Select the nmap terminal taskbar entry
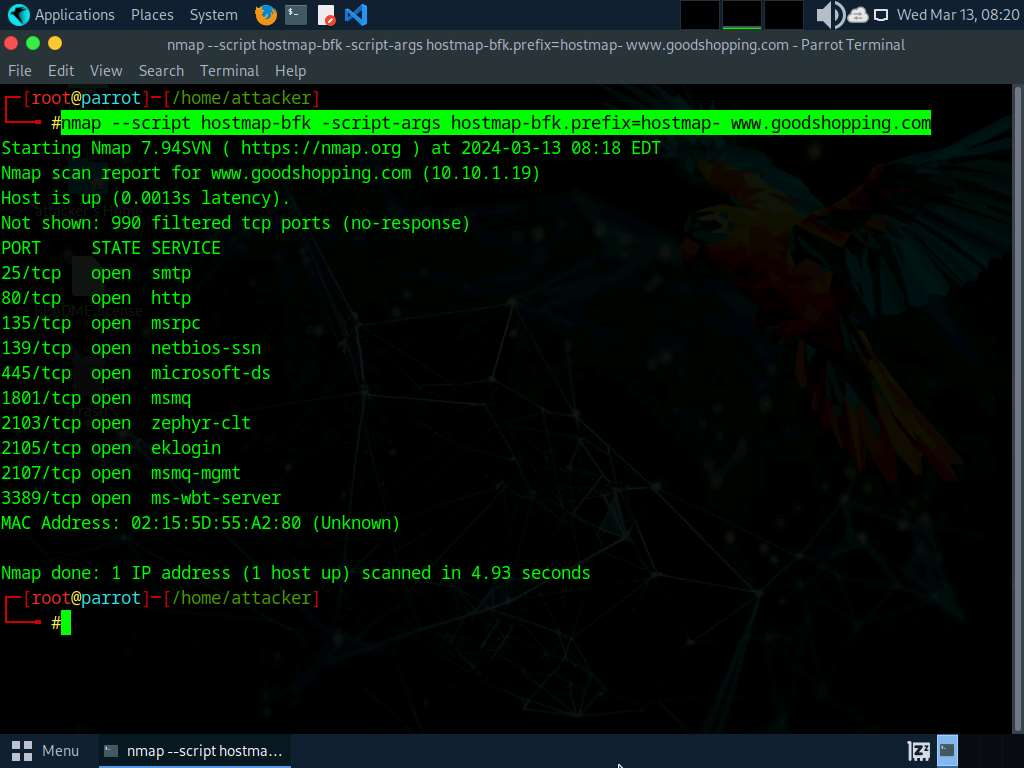The width and height of the screenshot is (1024, 768). [x=194, y=750]
